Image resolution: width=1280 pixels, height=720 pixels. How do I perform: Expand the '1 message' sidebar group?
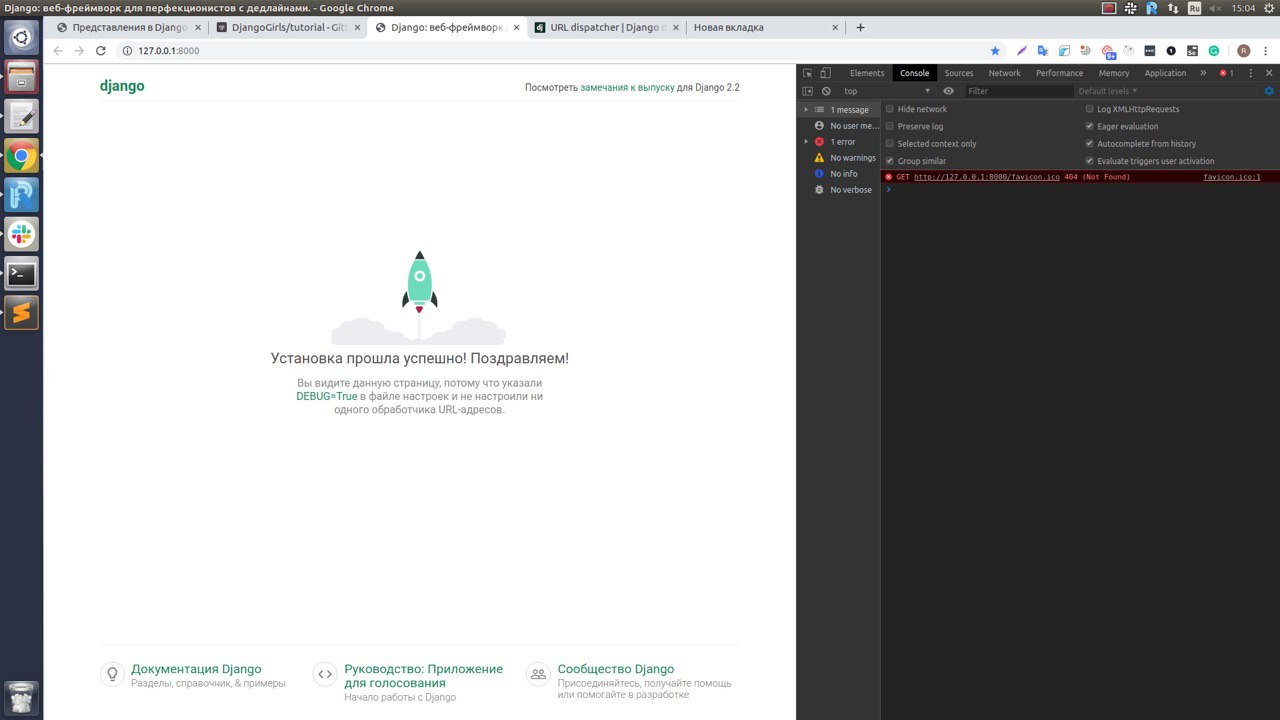click(806, 110)
